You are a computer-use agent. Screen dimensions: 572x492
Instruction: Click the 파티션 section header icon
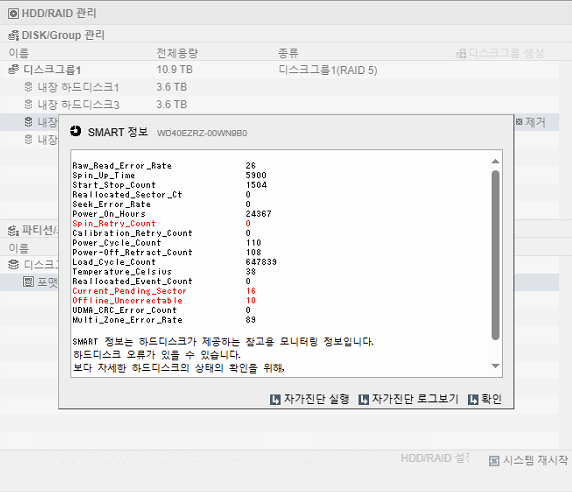click(13, 230)
